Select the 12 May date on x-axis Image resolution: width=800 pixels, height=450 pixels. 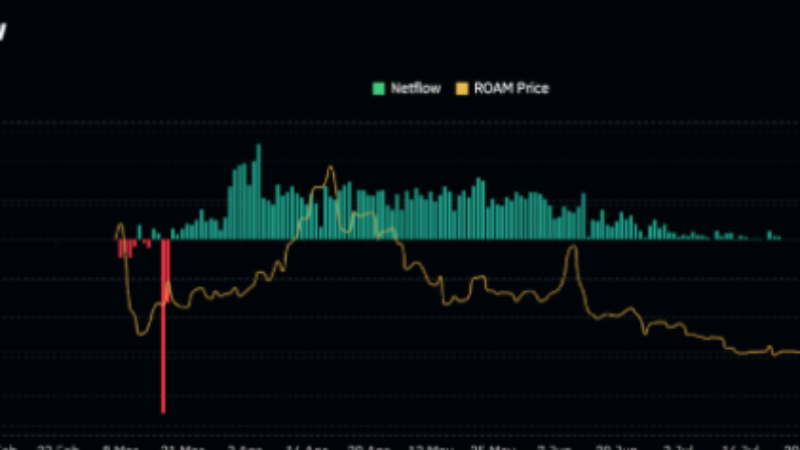pos(429,446)
